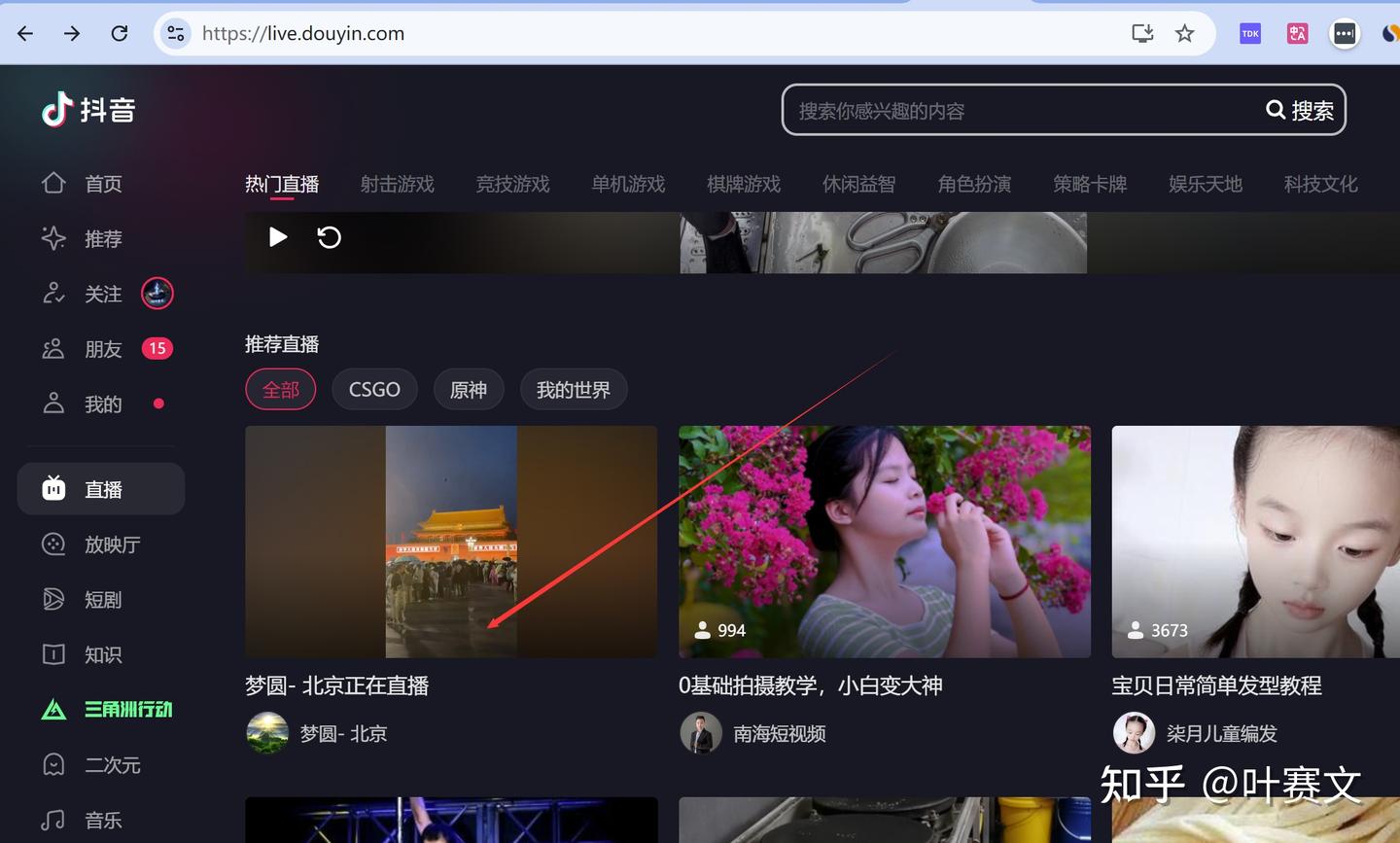
Task: Open the 宝贝日常简单发型教程 live thumbnail
Action: tap(1264, 542)
